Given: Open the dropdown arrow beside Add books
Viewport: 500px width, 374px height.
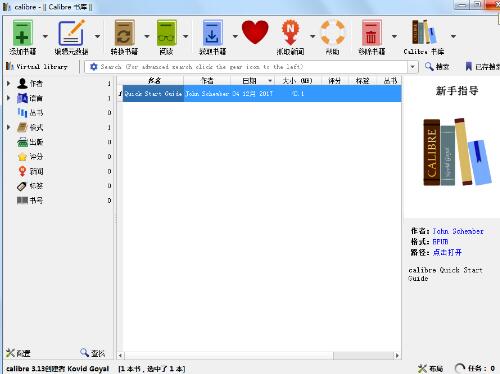Looking at the screenshot, I should [x=45, y=36].
